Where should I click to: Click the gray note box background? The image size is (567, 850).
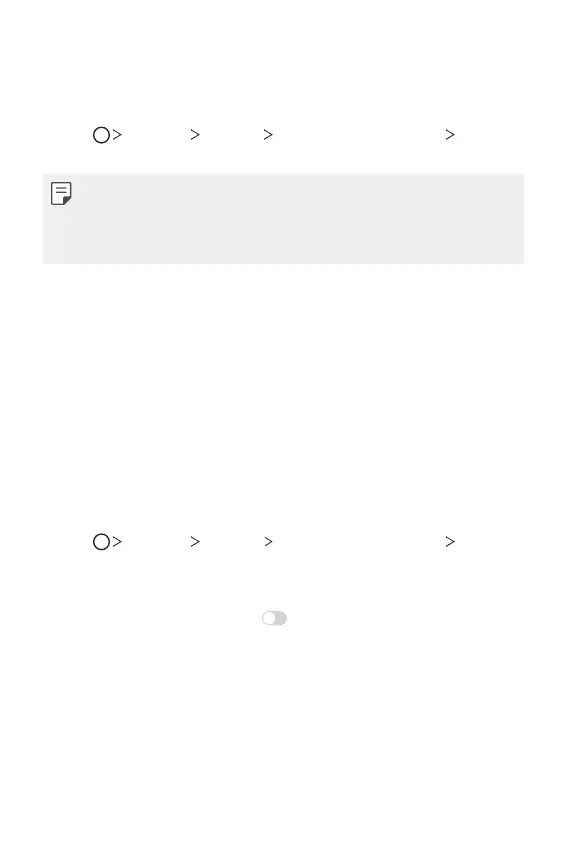[x=283, y=218]
